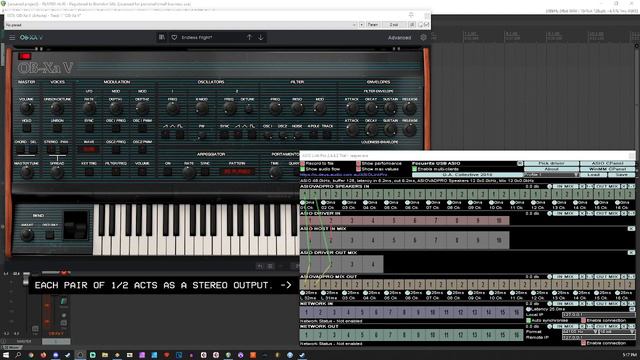Open the OB-Xa V preset library browser icon
This screenshot has height=360, width=640.
[162, 38]
